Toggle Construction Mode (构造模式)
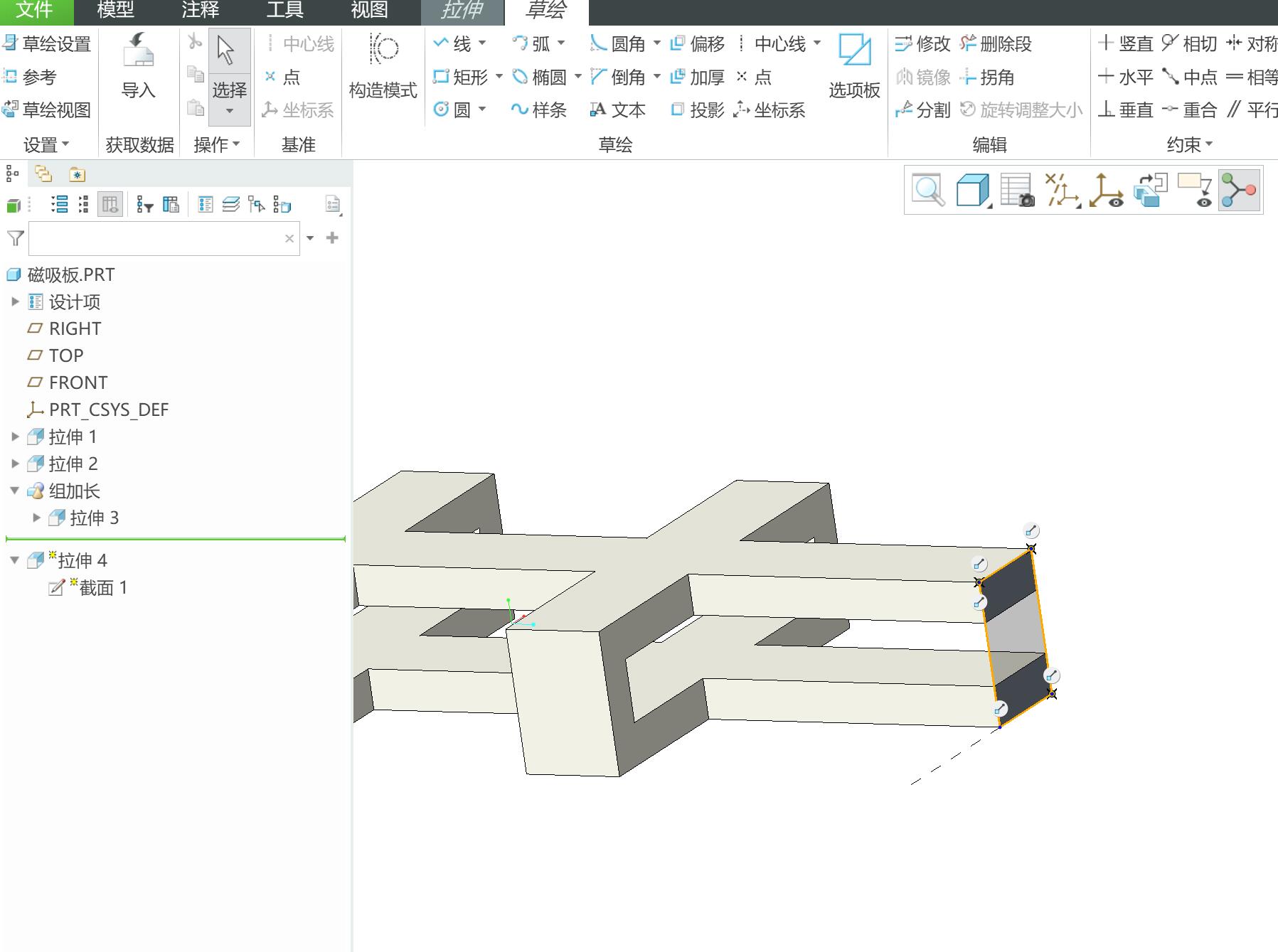The width and height of the screenshot is (1278, 952). coord(383,65)
